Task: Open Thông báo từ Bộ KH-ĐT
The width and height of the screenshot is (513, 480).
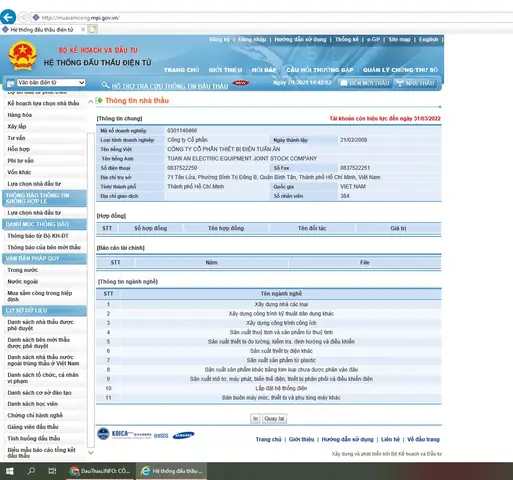Action: tap(38, 236)
